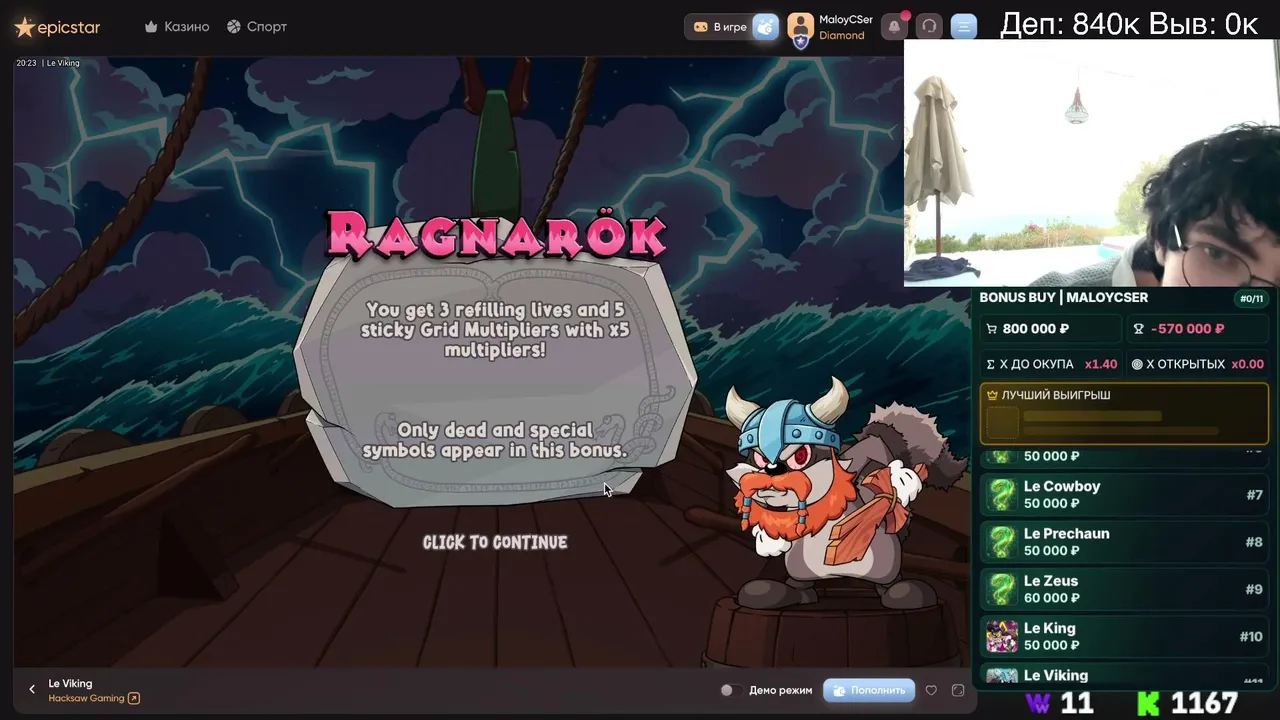
Task: Click the 800 000 ₽ total cost value
Action: pos(1036,329)
